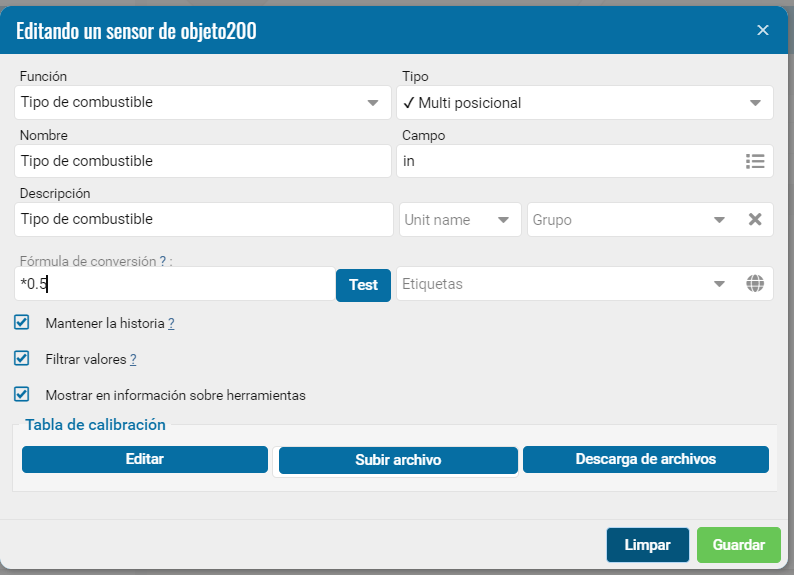794x575 pixels.
Task: Click the conversion formula input with *0.5
Action: tap(175, 284)
